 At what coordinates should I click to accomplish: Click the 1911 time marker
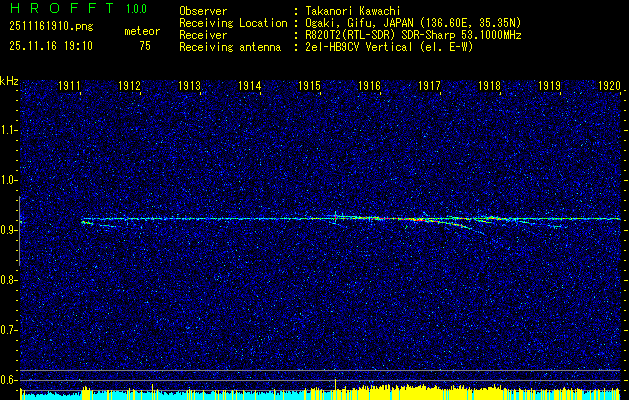71,87
